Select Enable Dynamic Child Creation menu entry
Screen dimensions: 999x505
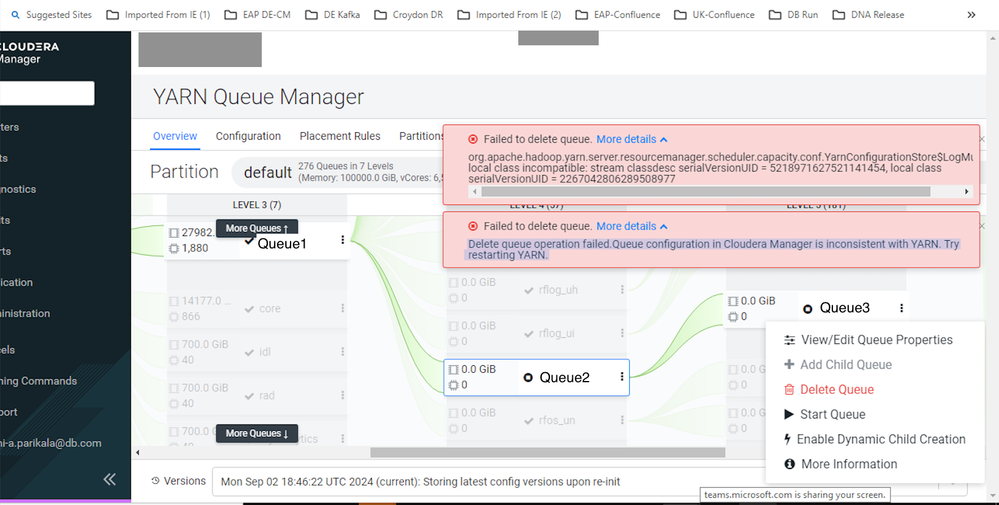pyautogui.click(x=874, y=439)
